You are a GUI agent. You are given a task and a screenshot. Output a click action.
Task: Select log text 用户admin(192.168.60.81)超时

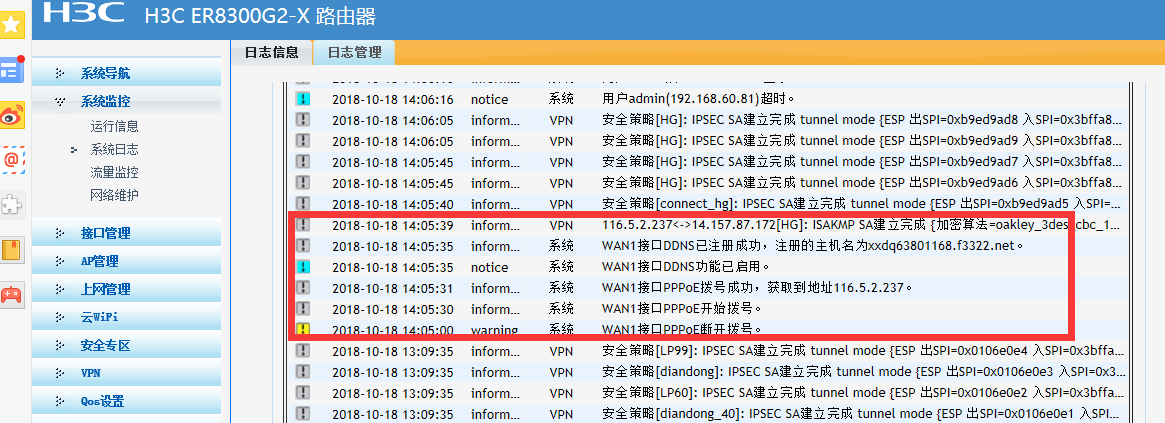[x=699, y=99]
